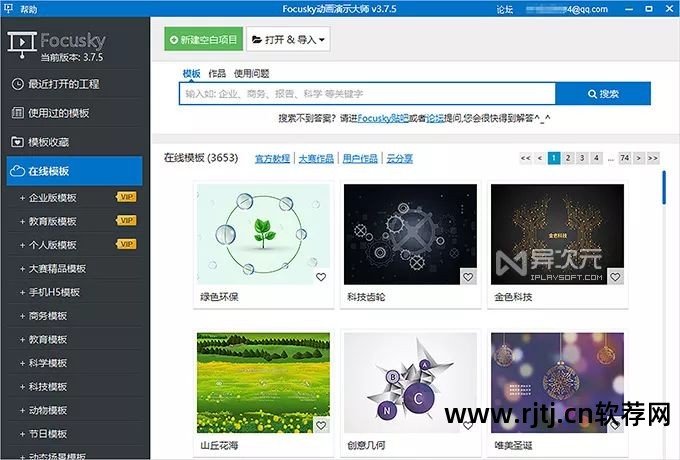The width and height of the screenshot is (680, 460).
Task: Open the 云分享 link
Action: tap(399, 159)
